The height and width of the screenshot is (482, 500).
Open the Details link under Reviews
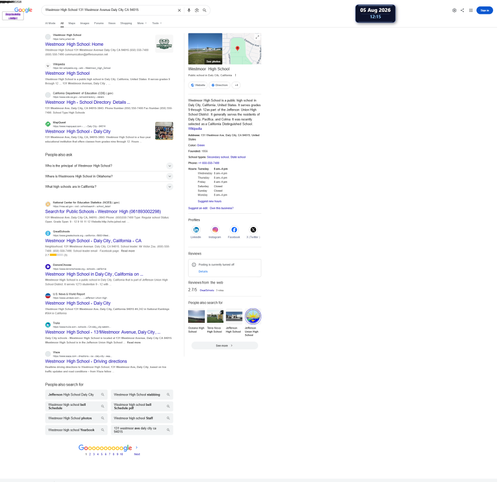pos(203,272)
